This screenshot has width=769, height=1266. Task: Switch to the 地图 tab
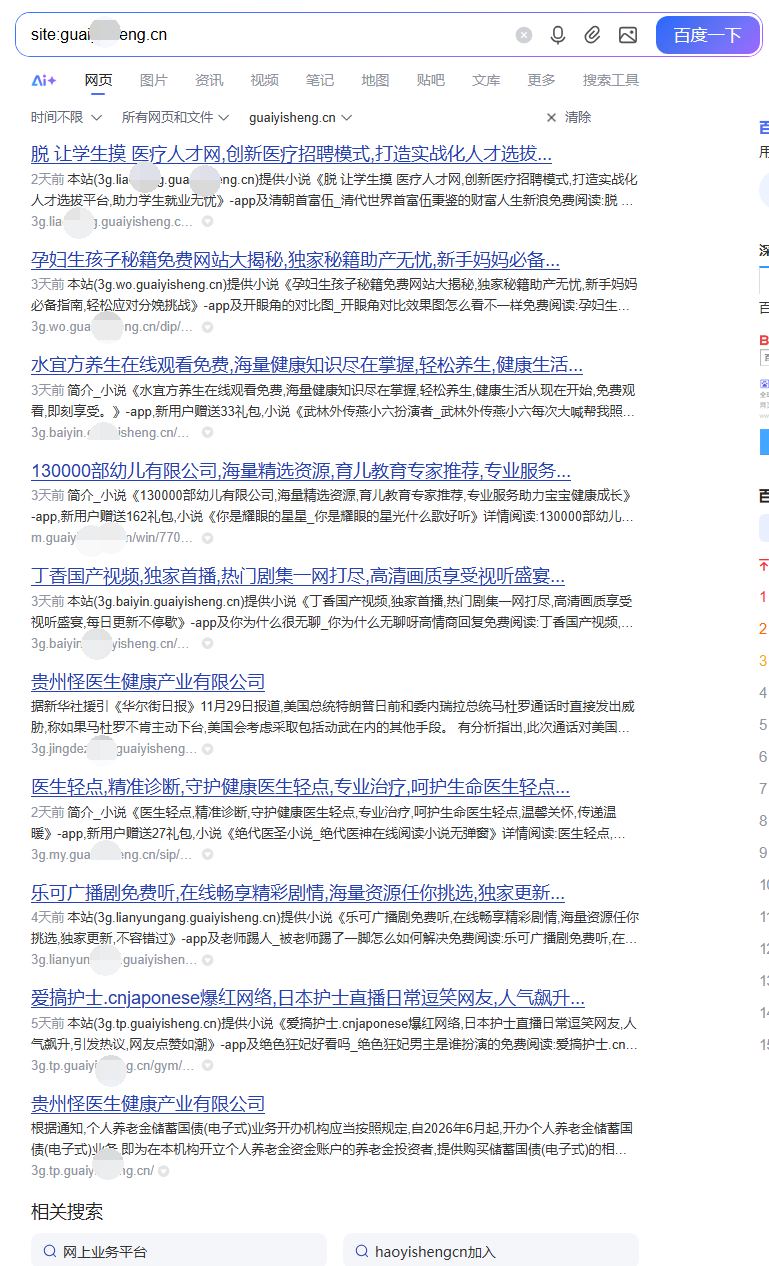(x=375, y=80)
